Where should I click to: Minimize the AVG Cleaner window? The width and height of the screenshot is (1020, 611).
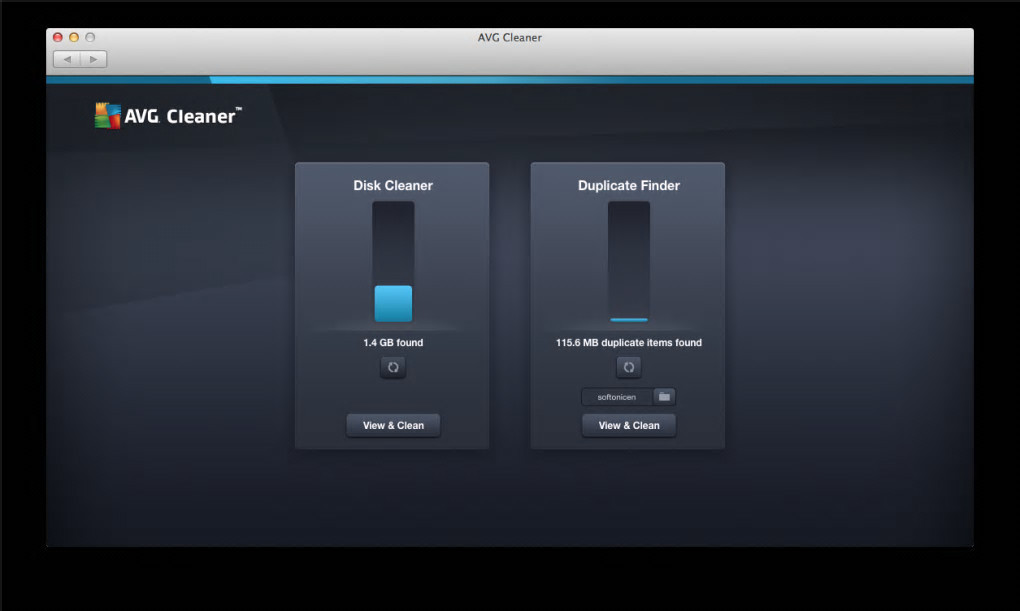click(74, 37)
